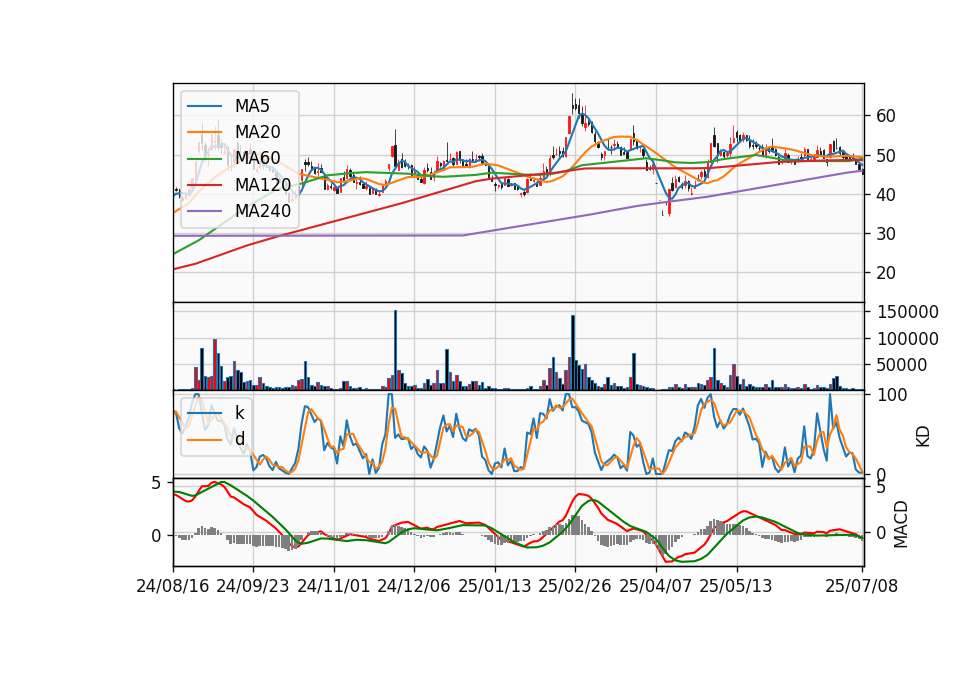Click the orange MA20 legend line sample
960x690 pixels.
coord(204,132)
